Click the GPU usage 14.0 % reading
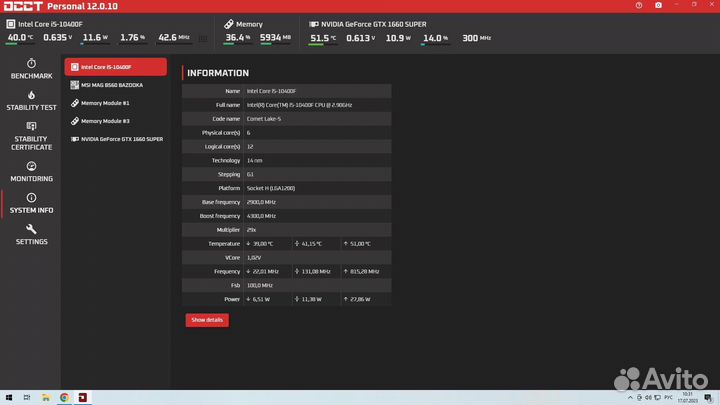This screenshot has height=405, width=720. (x=435, y=38)
